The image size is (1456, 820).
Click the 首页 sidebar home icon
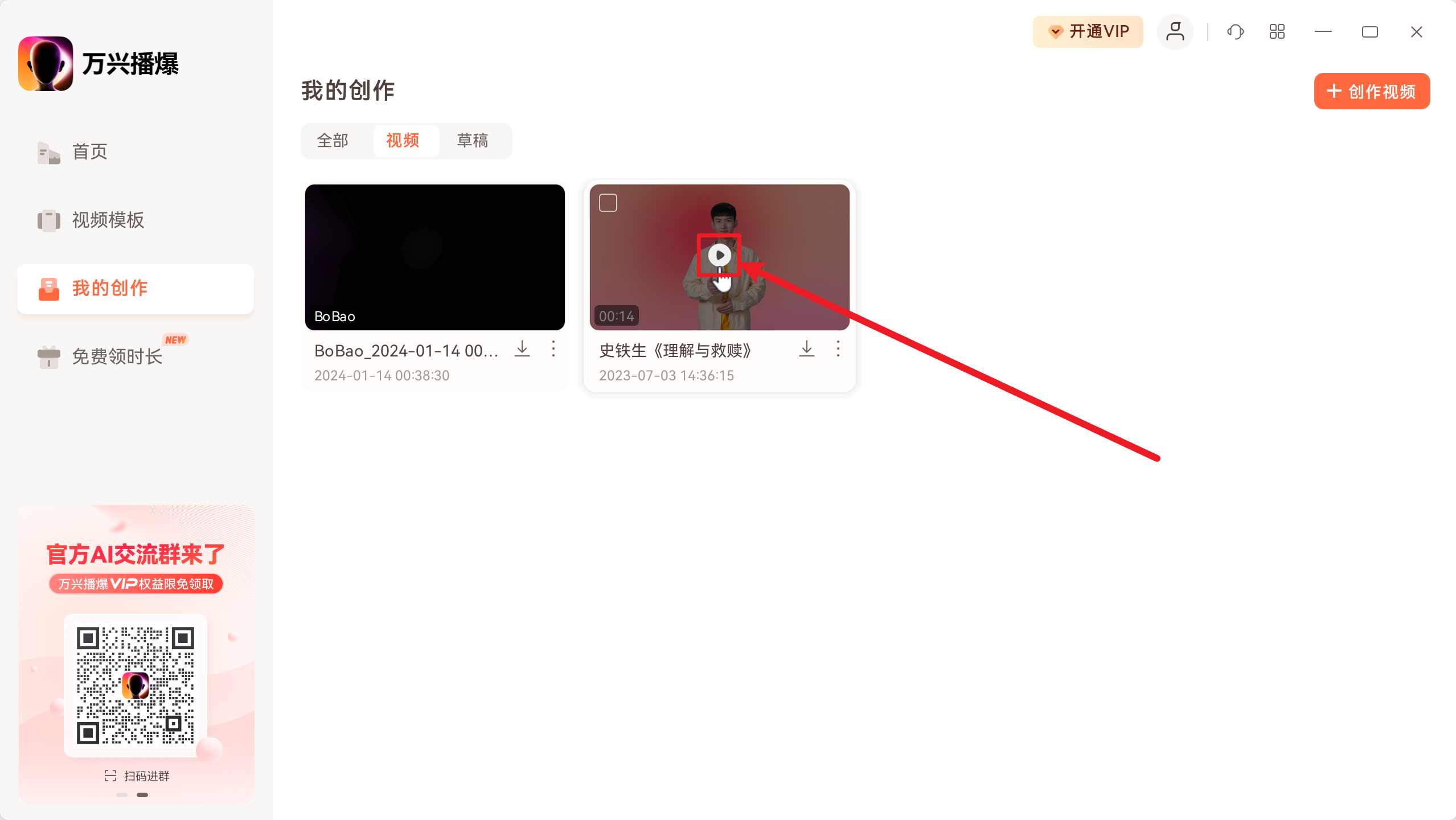(49, 153)
